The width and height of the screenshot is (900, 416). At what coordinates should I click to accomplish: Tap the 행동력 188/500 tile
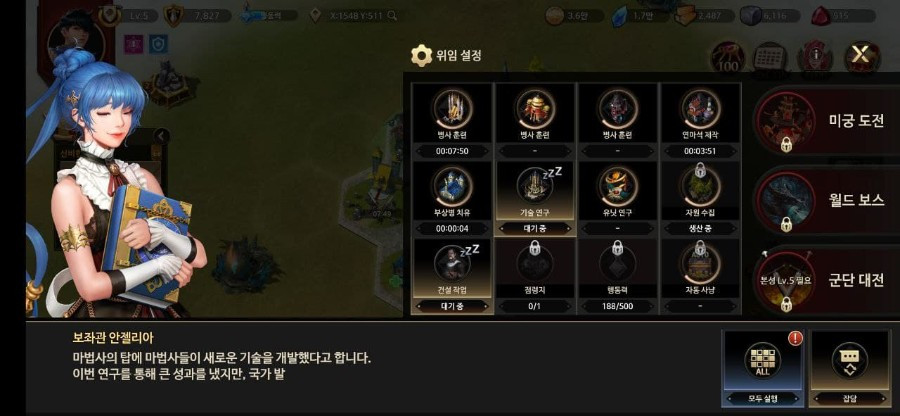618,277
